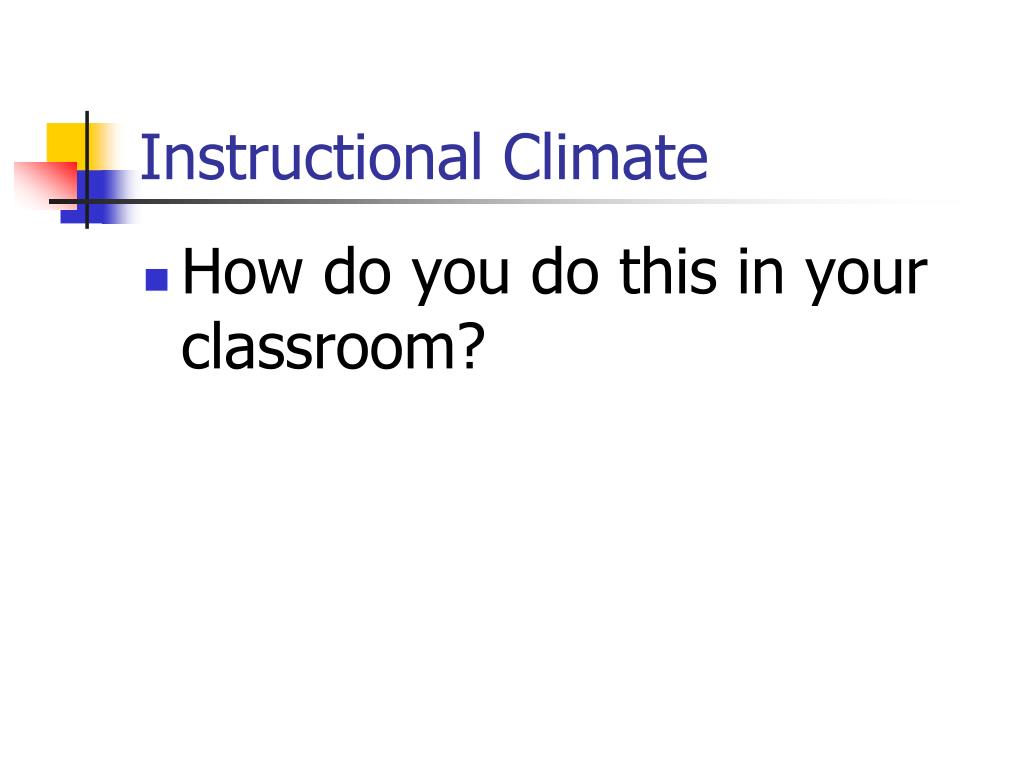1024x768 pixels.
Task: Click the vertical black line in logo
Action: pos(87,170)
